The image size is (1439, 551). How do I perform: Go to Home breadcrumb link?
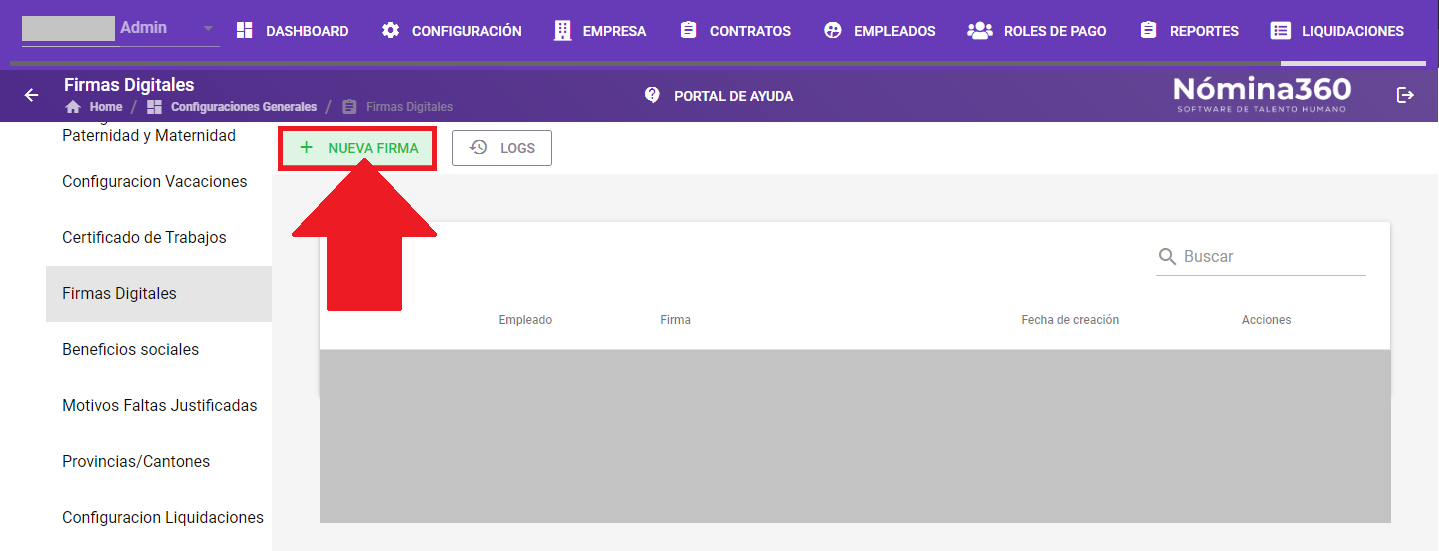(106, 107)
